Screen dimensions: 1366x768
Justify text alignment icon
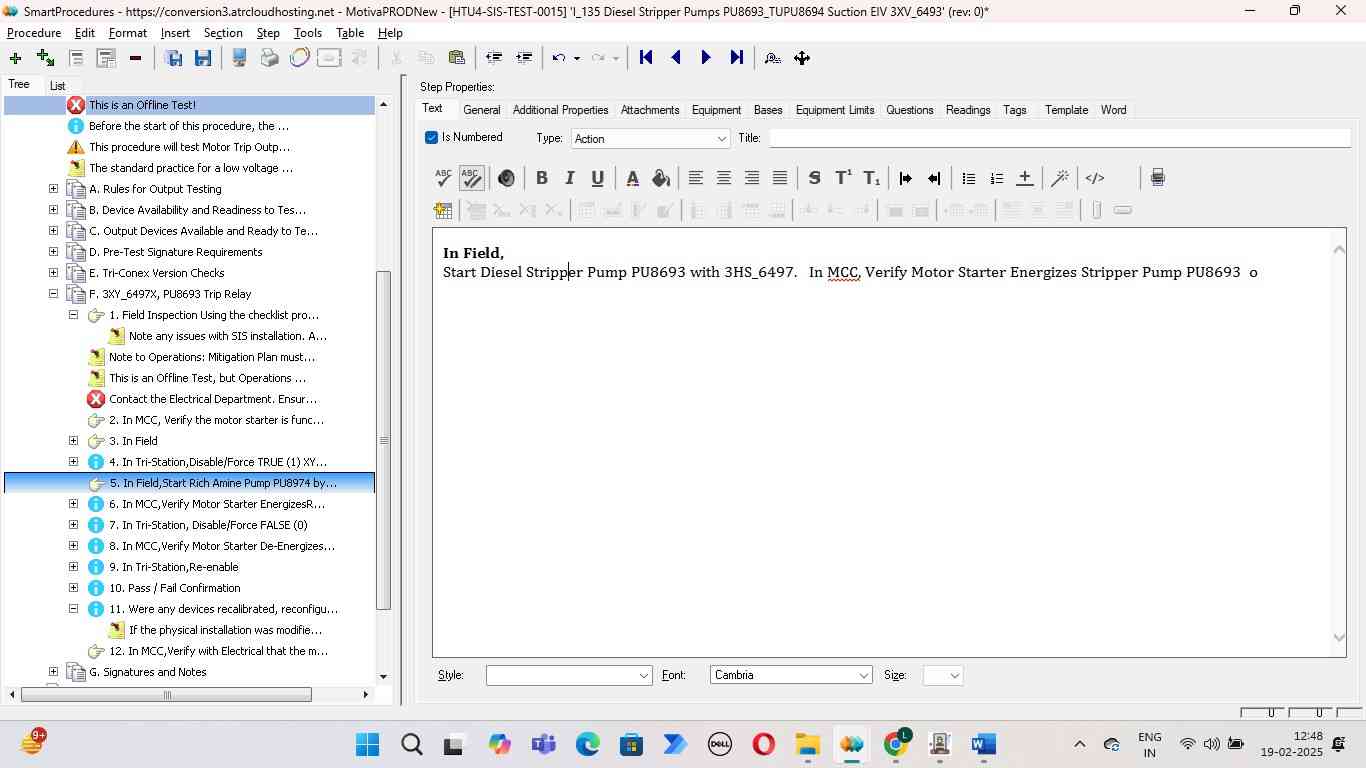pos(780,178)
